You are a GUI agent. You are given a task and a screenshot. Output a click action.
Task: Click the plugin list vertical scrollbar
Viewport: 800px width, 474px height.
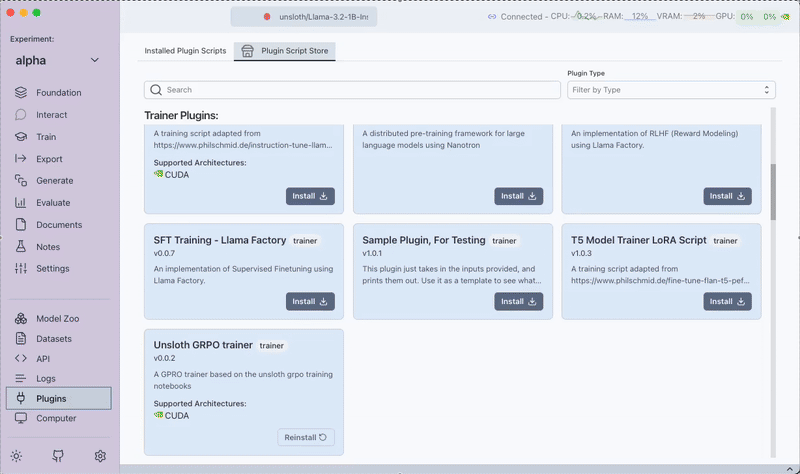click(772, 190)
